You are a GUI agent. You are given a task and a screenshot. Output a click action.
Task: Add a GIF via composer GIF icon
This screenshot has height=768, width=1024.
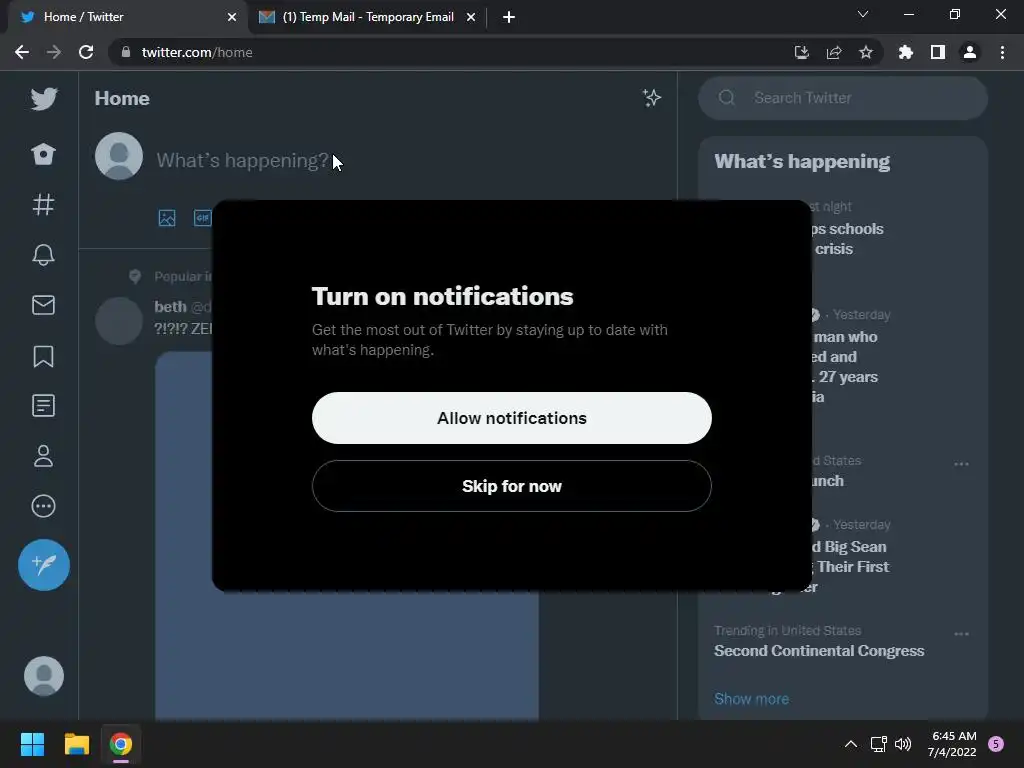tap(202, 217)
